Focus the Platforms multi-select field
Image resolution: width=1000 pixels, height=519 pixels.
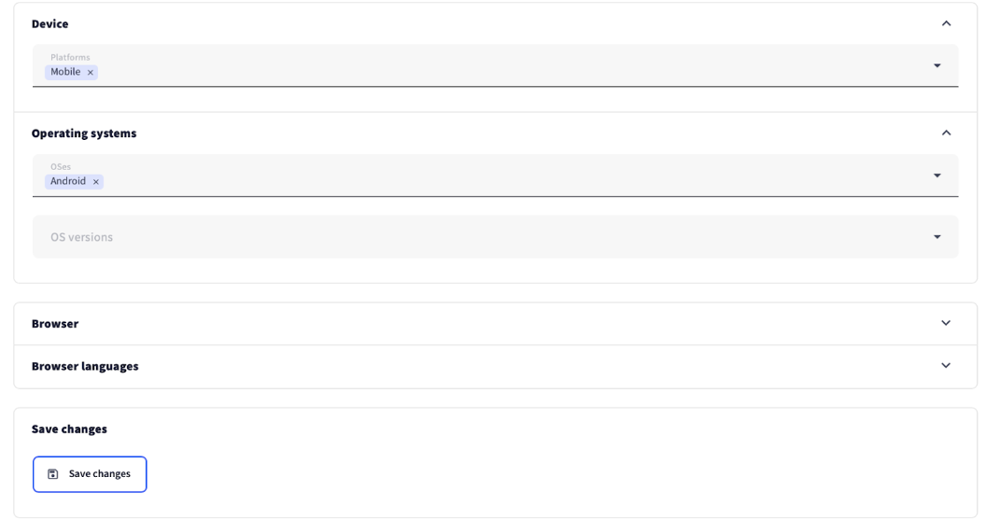pyautogui.click(x=500, y=66)
